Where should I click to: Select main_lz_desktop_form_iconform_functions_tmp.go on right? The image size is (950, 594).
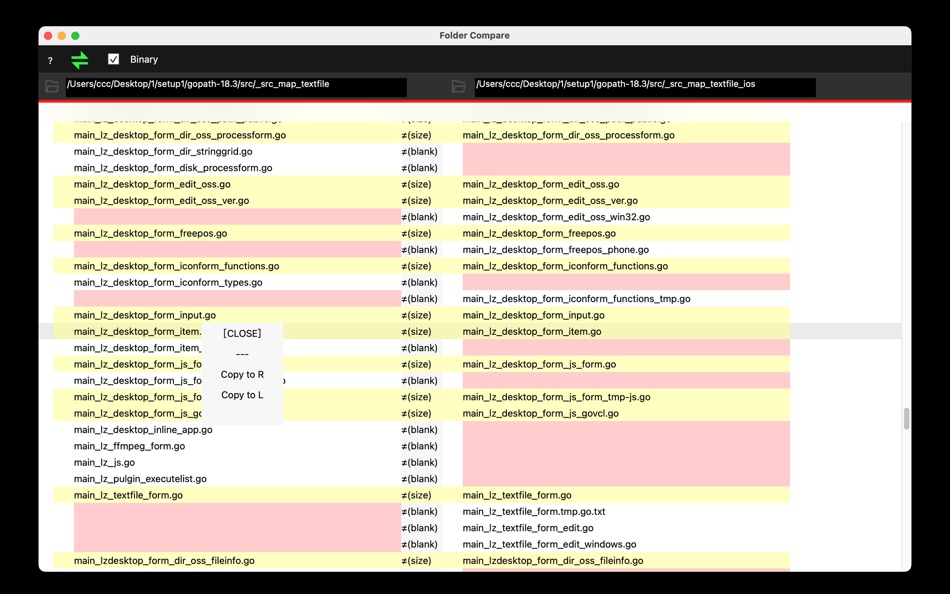click(576, 299)
